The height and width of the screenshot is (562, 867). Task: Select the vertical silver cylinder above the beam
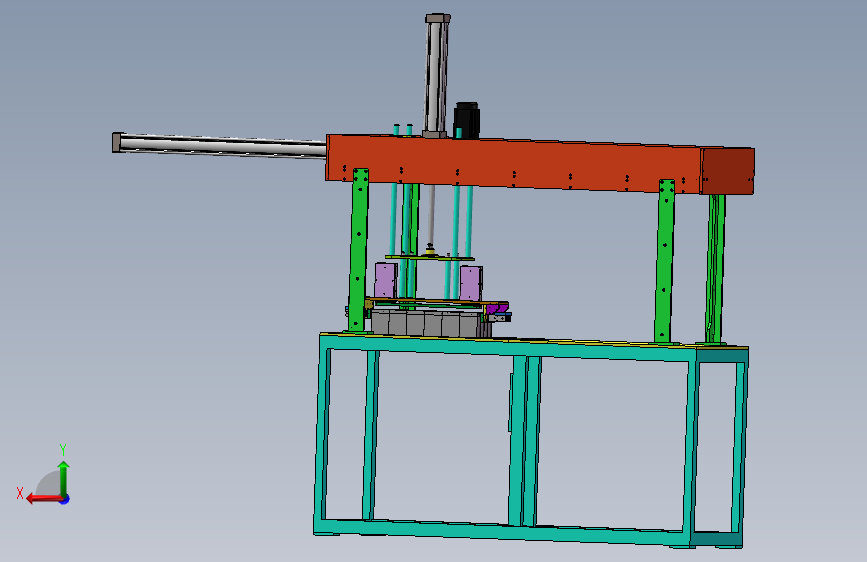(x=437, y=75)
